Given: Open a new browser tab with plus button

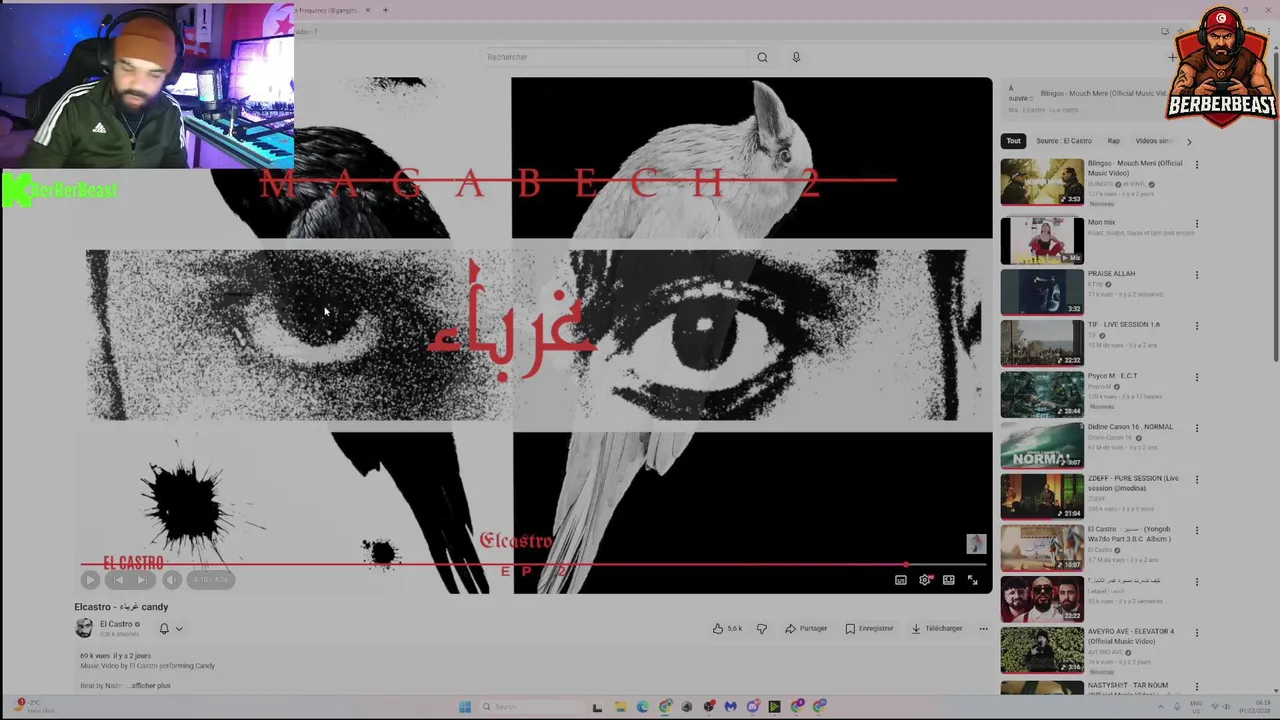Looking at the screenshot, I should (385, 10).
